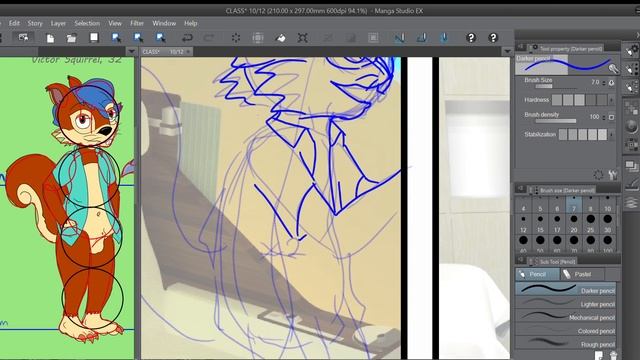The image size is (640, 360).
Task: Close the CLASS* 10/12 canvas tab
Action: tap(189, 52)
